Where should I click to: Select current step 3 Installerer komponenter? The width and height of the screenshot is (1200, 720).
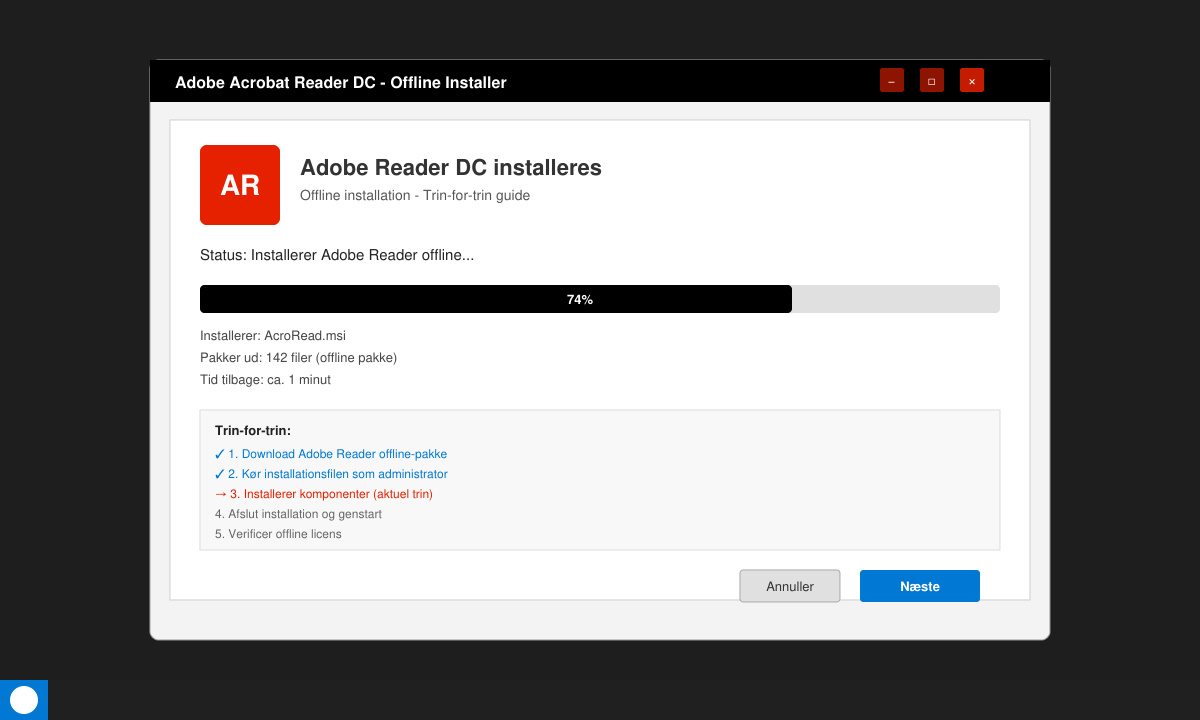tap(324, 494)
